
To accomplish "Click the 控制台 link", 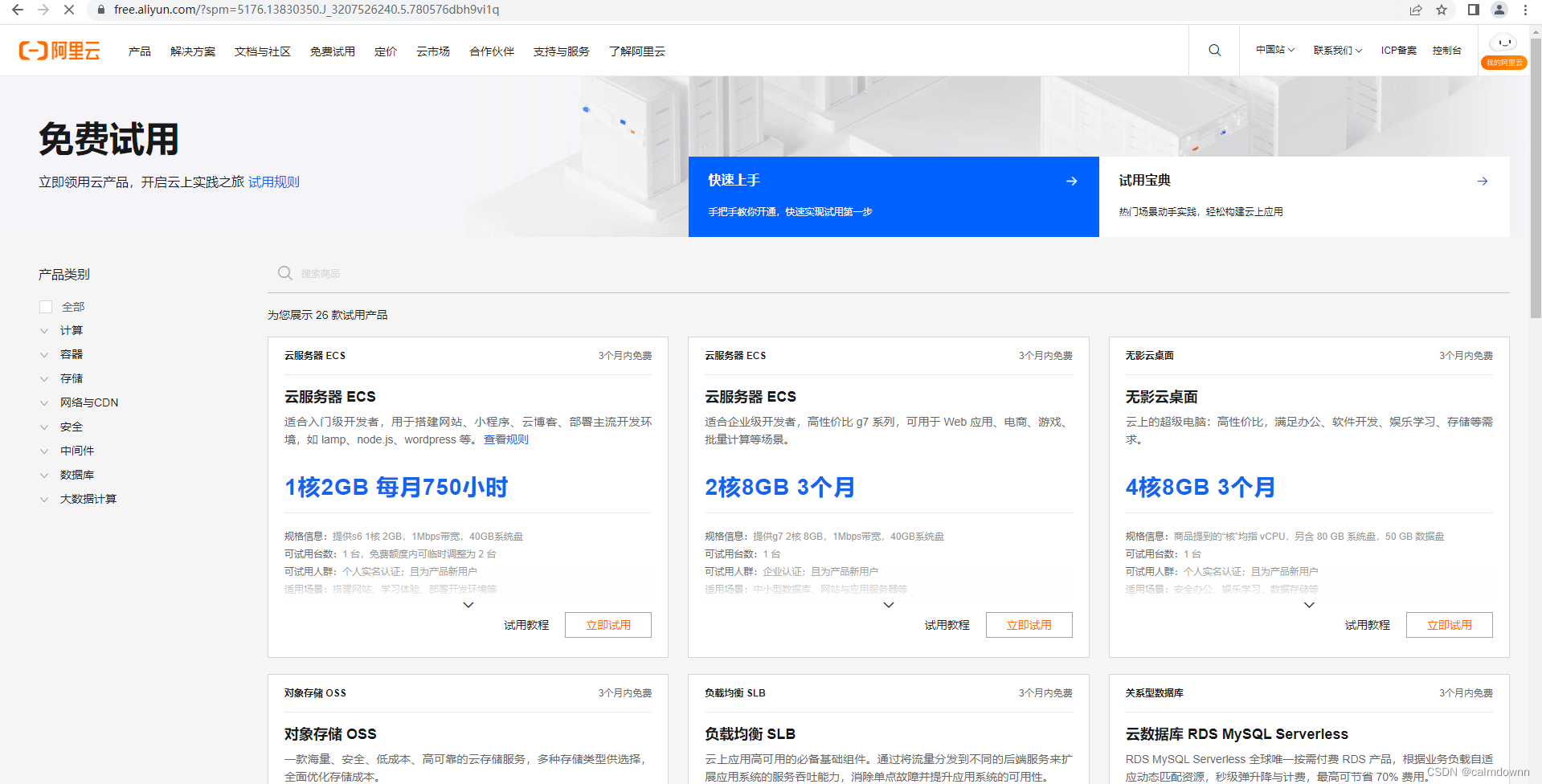I will tap(1446, 50).
